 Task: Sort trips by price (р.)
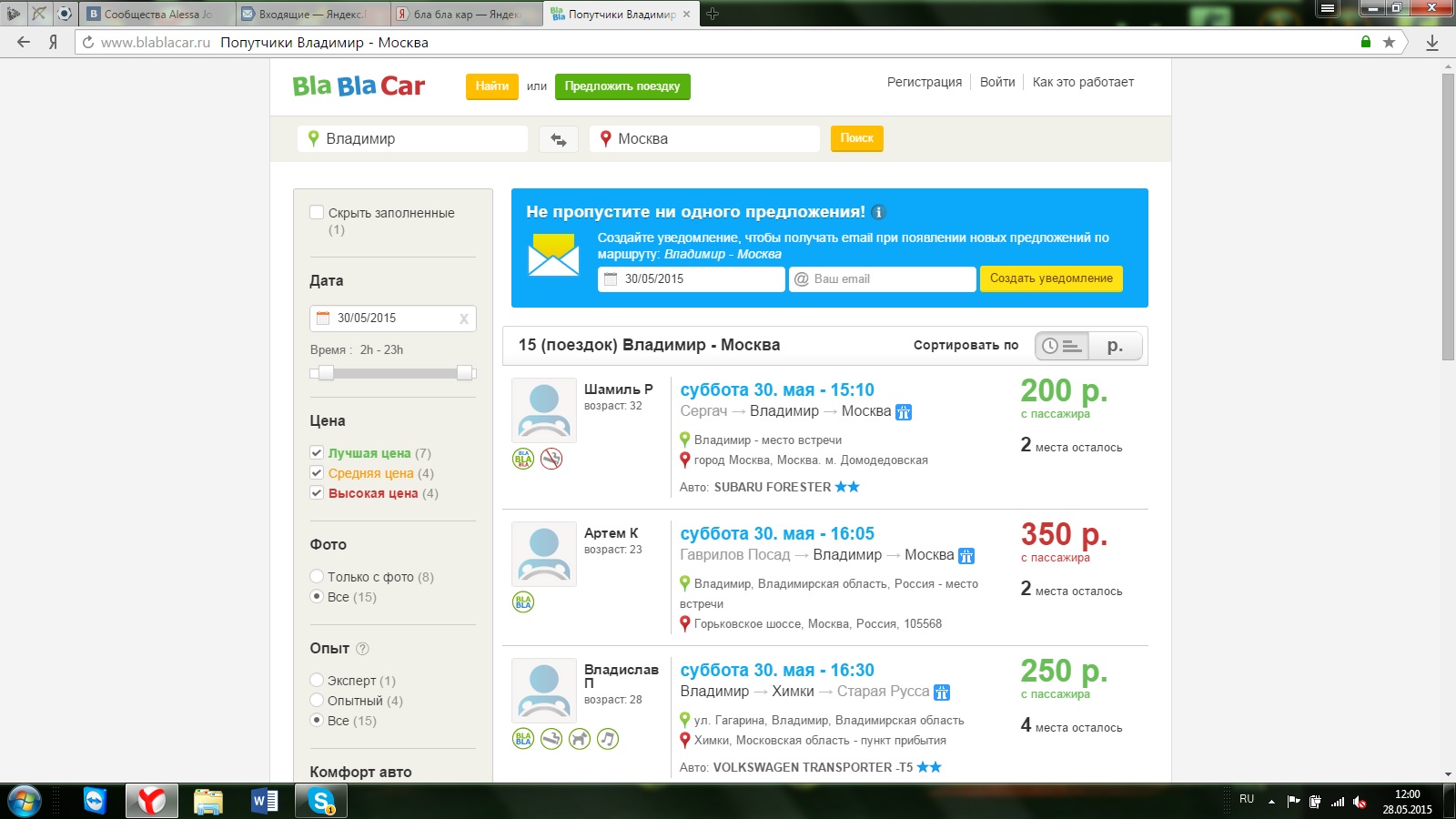1116,346
